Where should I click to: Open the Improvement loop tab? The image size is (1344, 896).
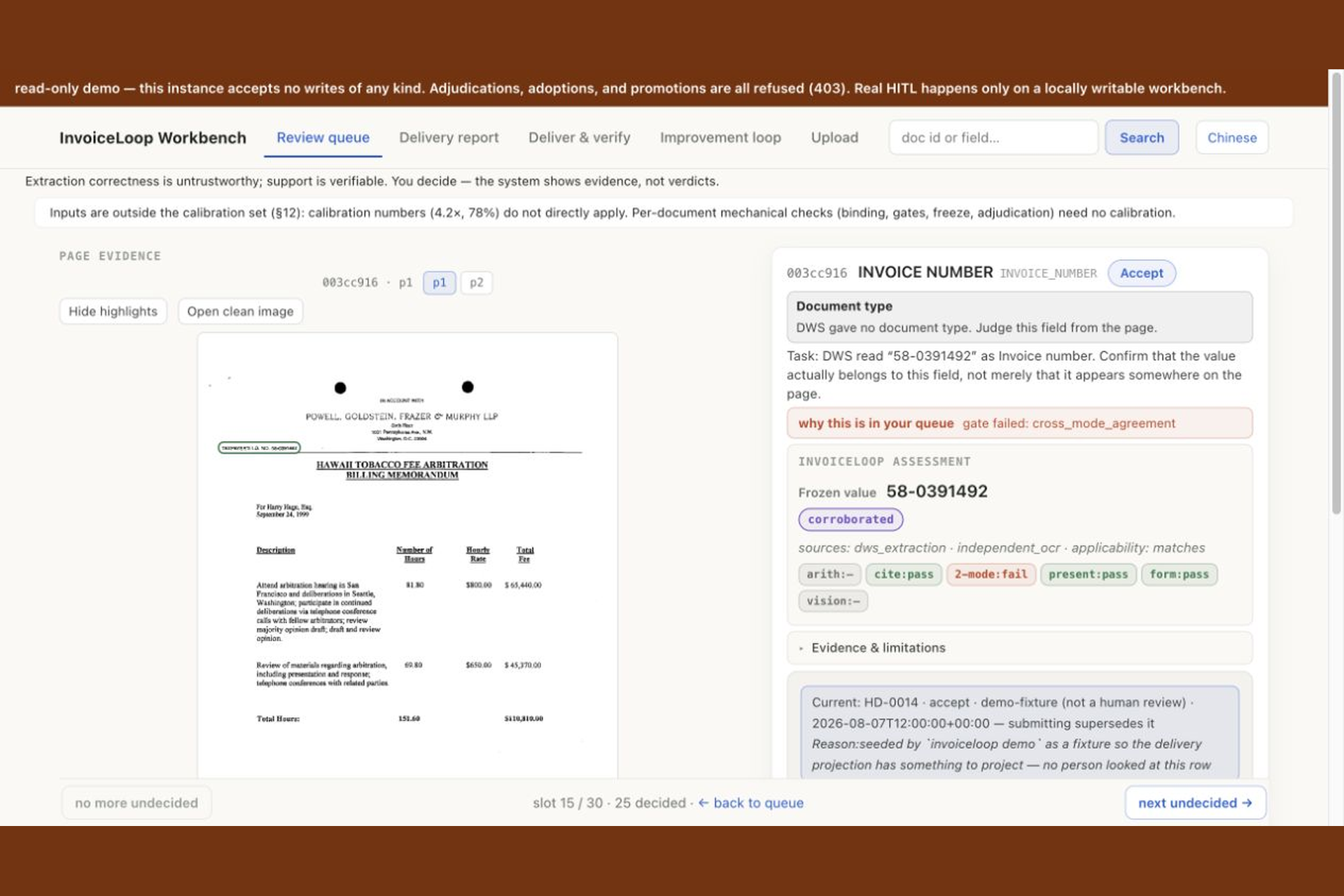click(x=720, y=138)
